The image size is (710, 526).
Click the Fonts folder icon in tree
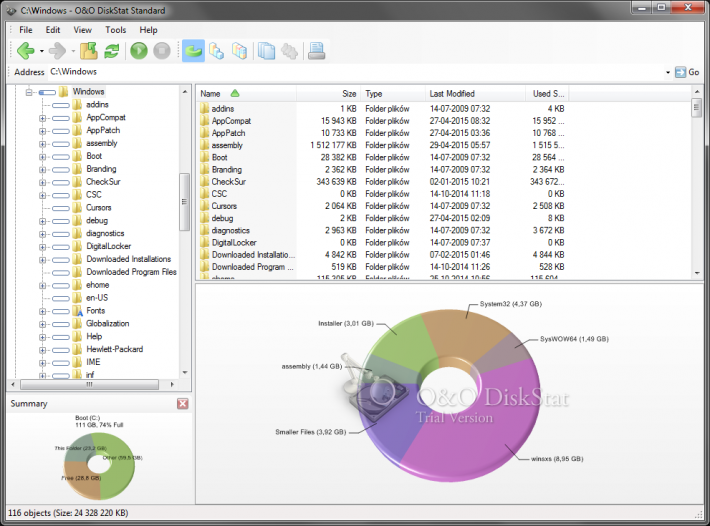(77, 311)
